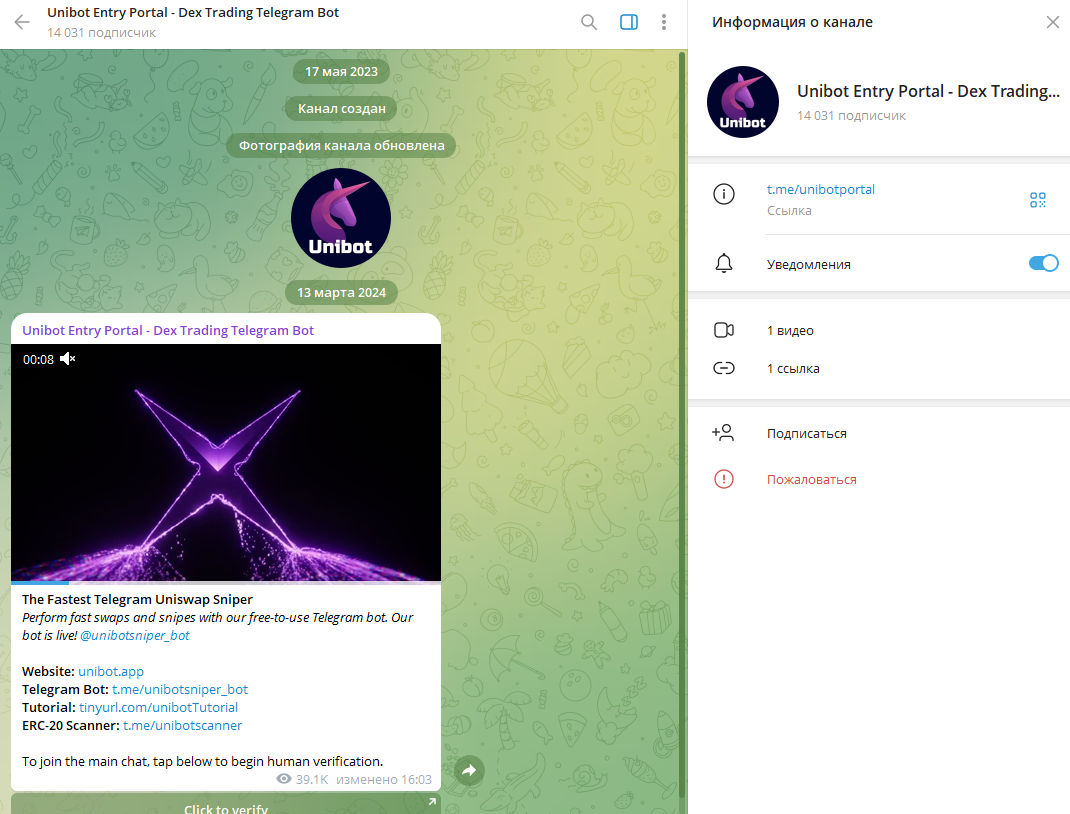The height and width of the screenshot is (814, 1070).
Task: Open the t.me/unibotsniper_bot link
Action: point(180,689)
